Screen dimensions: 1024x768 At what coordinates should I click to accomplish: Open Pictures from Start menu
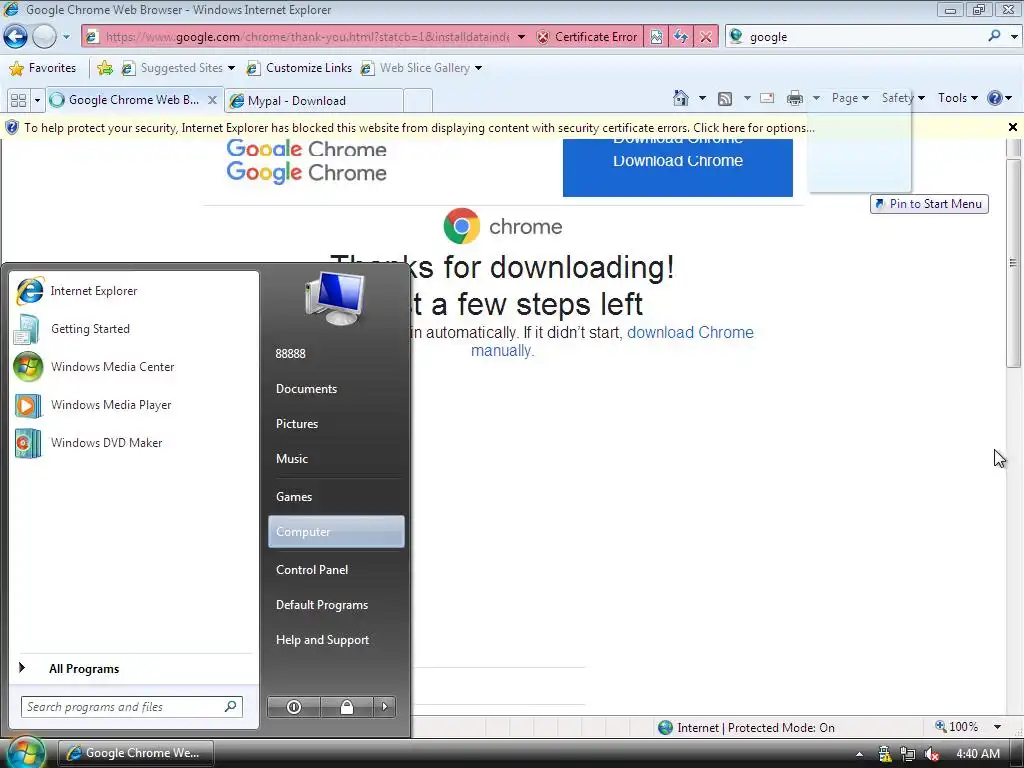[x=336, y=424]
